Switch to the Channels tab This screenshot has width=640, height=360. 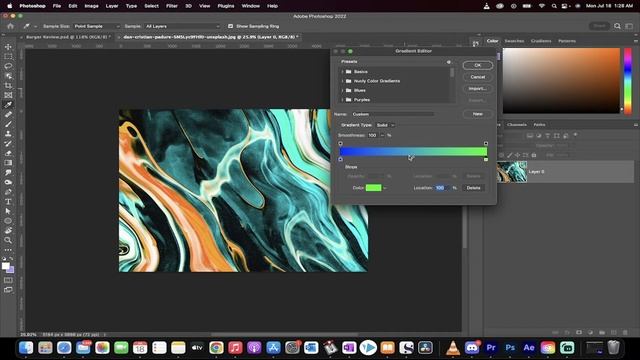click(517, 124)
